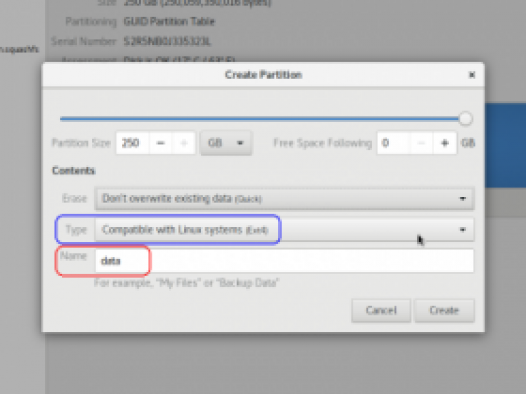
Task: Cancel the partition creation
Action: (x=381, y=311)
